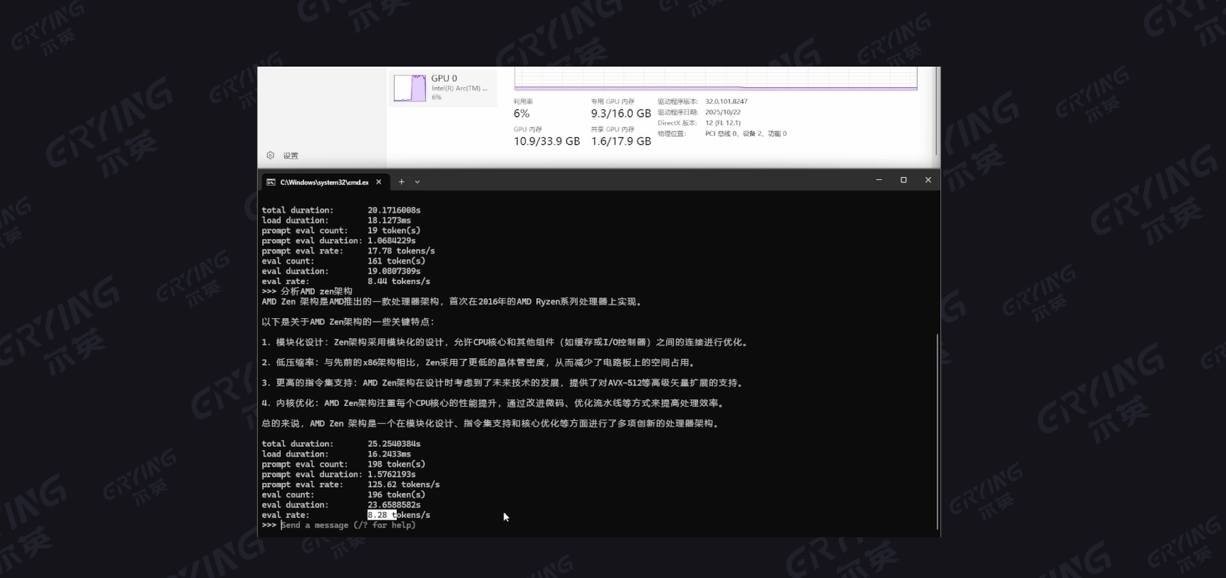The width and height of the screenshot is (1226, 578).
Task: Click the terminal maximize icon
Action: [902, 181]
